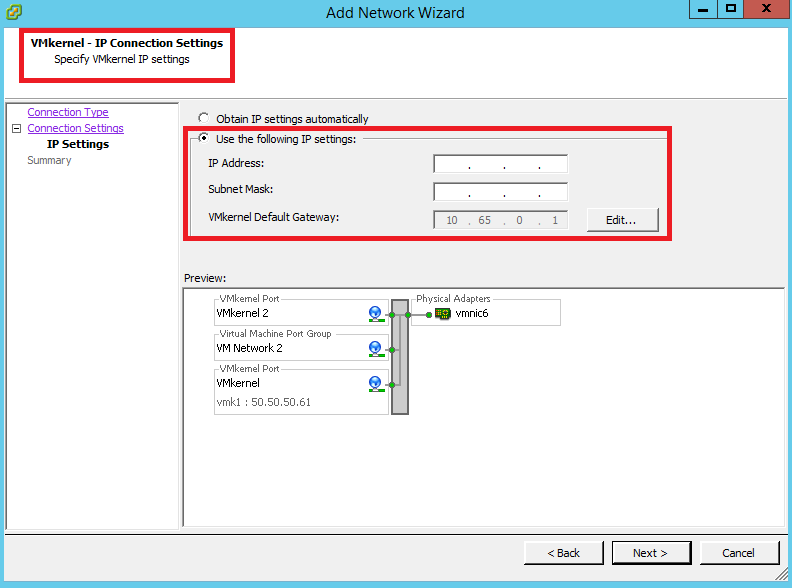Click the globe icon beside VM Network 2
The image size is (792, 588).
[x=375, y=349]
